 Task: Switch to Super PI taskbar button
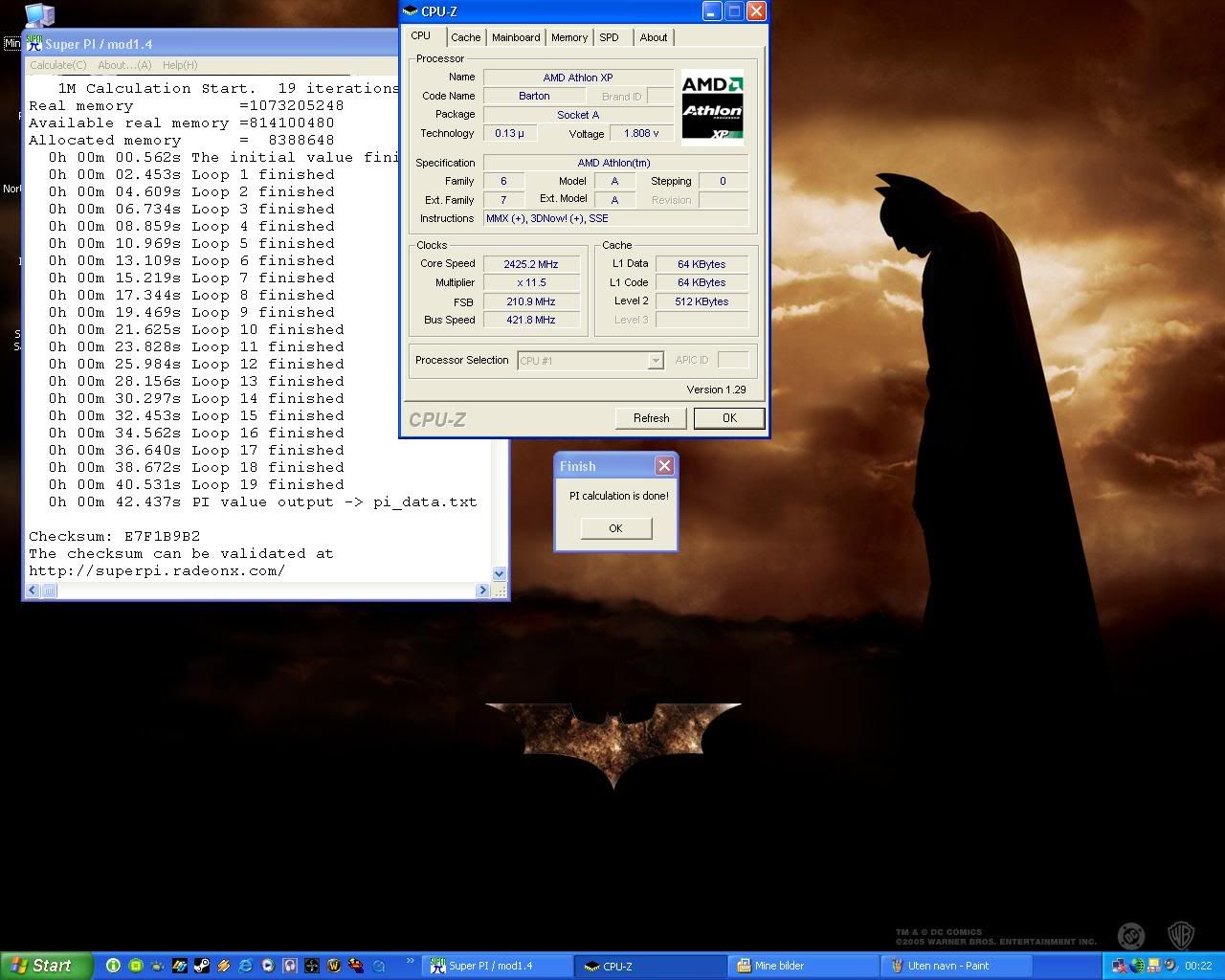pyautogui.click(x=495, y=966)
